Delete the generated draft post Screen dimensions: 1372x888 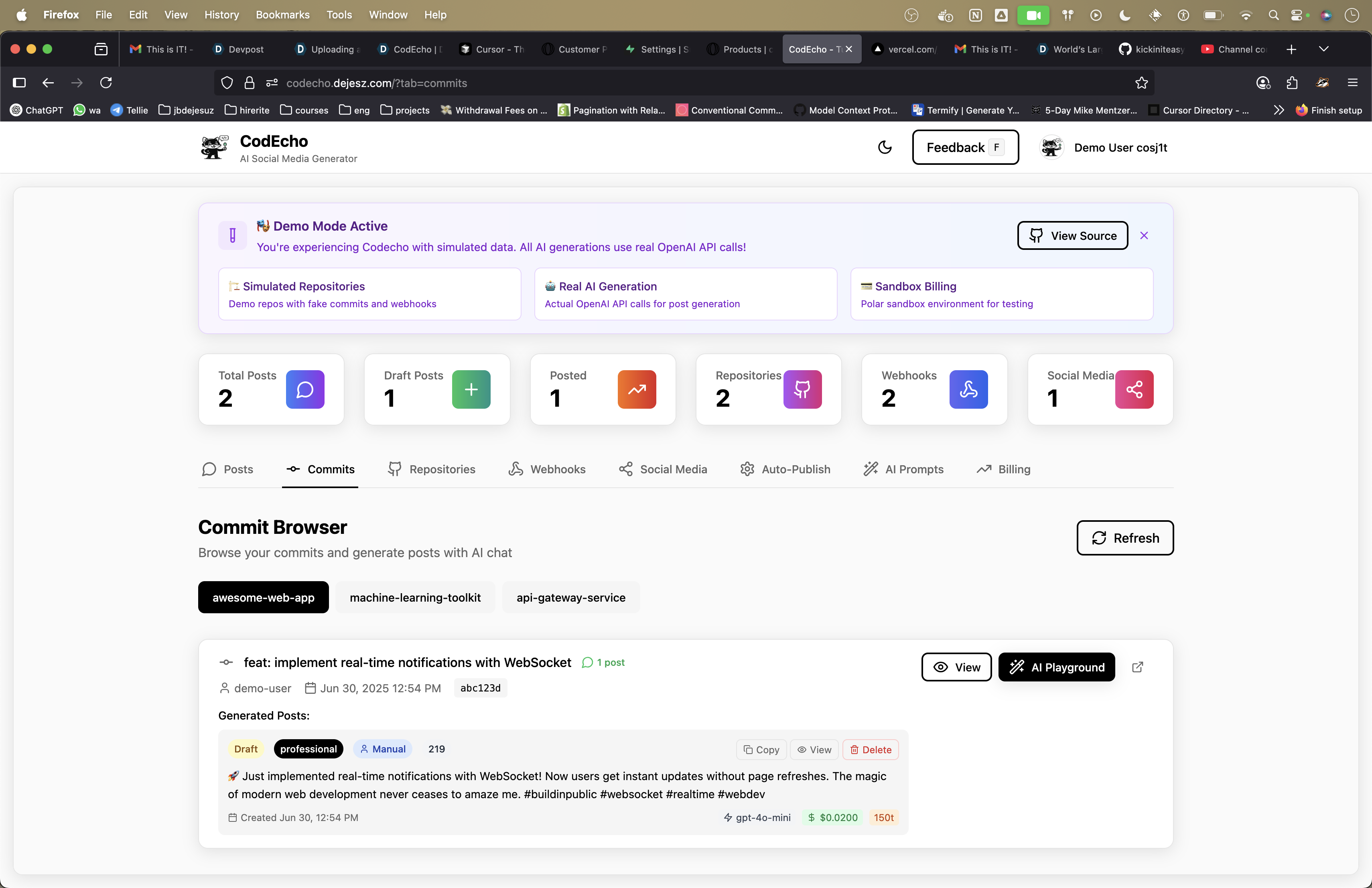pos(870,749)
